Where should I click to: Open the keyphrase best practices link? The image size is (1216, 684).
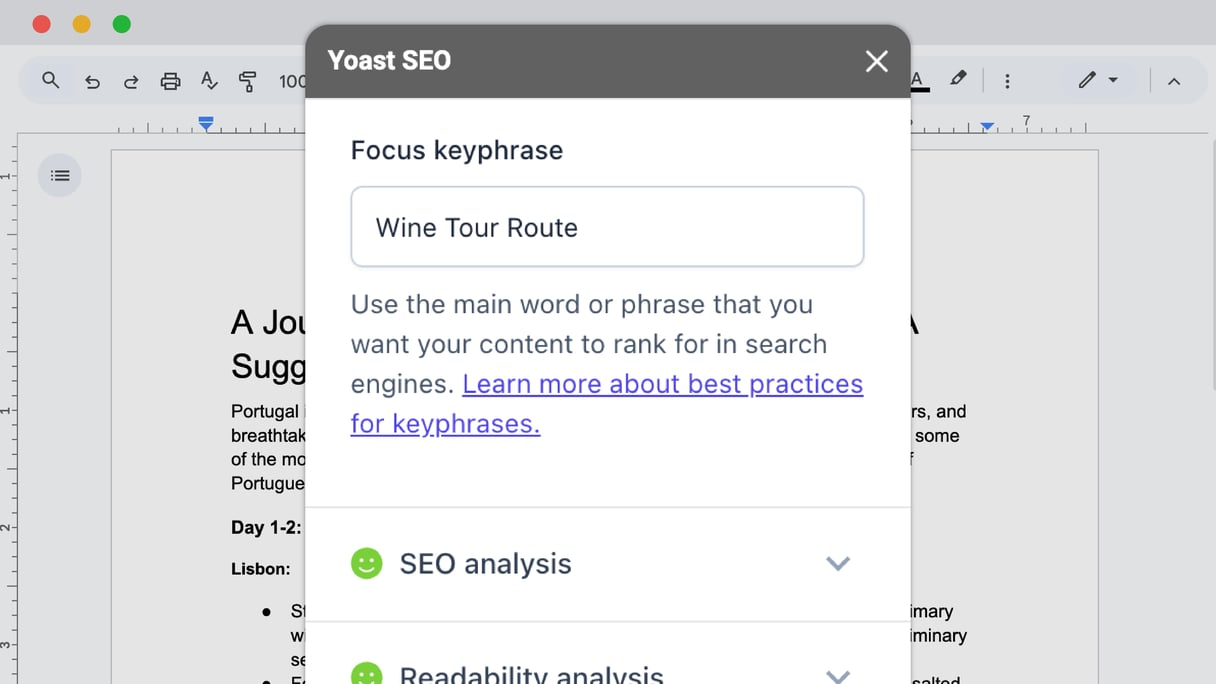coord(606,404)
